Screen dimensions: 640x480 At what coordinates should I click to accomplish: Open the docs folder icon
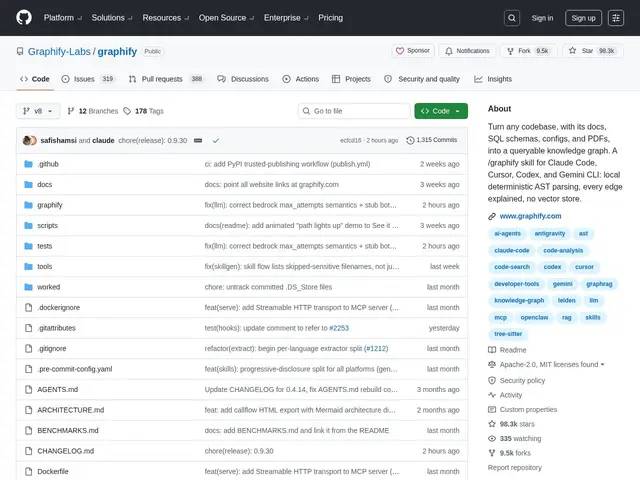tap(28, 184)
